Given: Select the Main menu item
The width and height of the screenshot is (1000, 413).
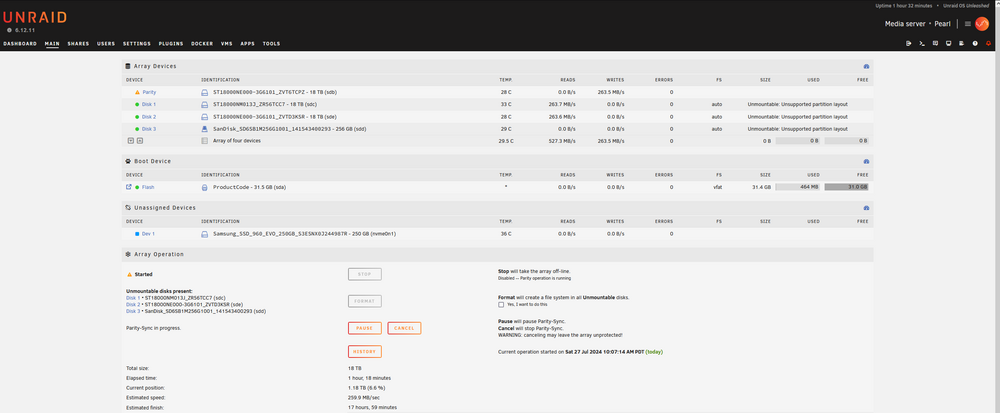Looking at the screenshot, I should point(52,44).
